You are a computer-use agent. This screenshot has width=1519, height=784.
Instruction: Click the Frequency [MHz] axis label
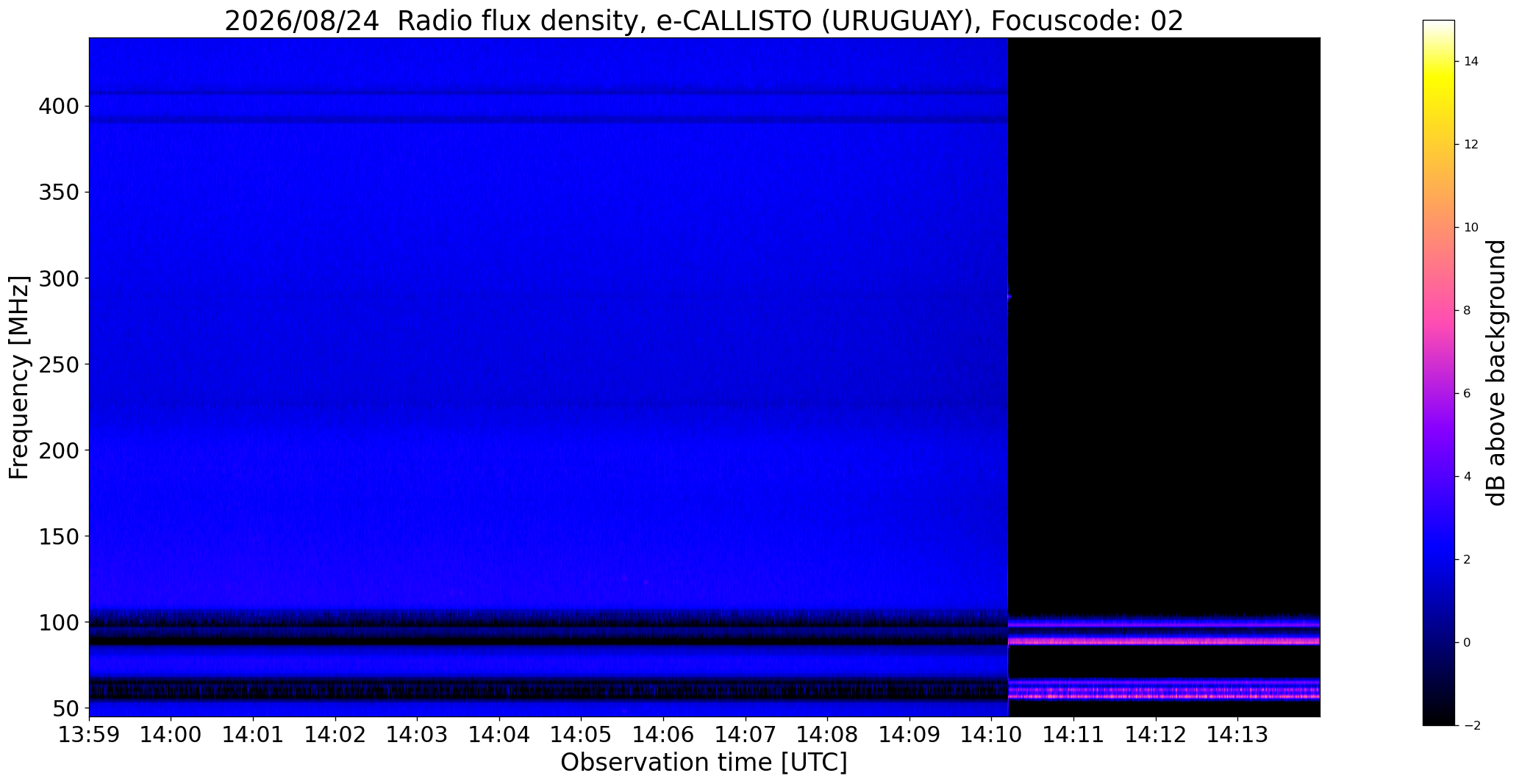click(19, 378)
